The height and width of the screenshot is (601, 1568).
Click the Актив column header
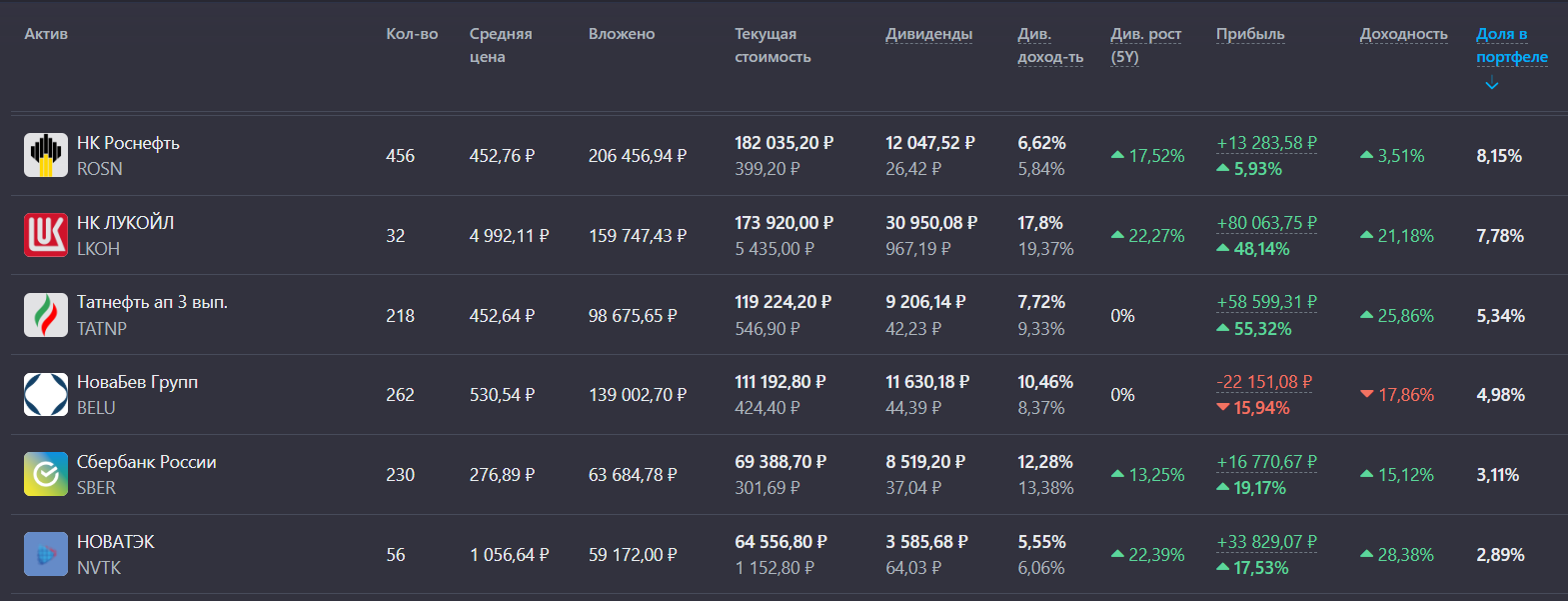point(45,33)
